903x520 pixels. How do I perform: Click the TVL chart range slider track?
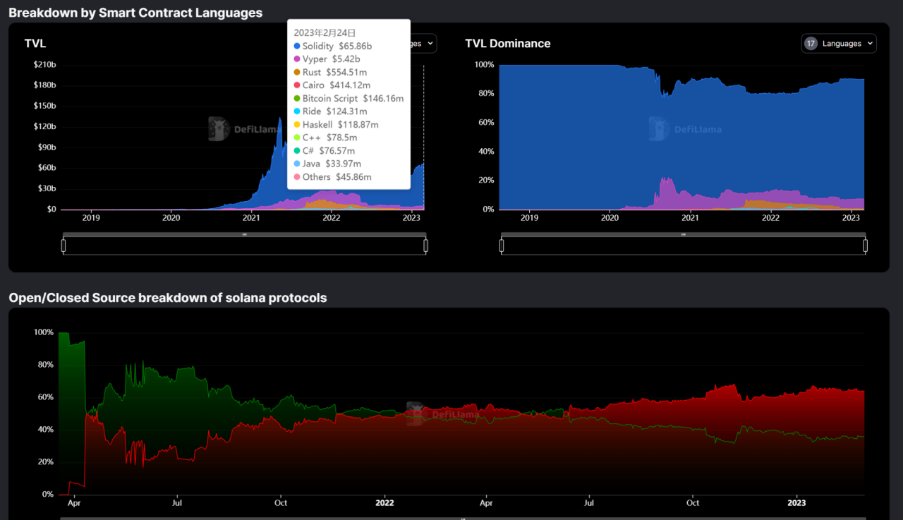(x=244, y=246)
